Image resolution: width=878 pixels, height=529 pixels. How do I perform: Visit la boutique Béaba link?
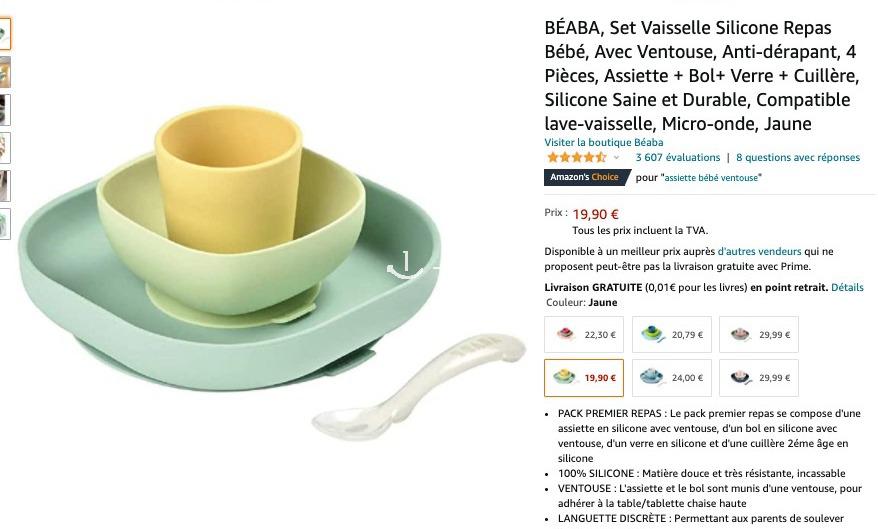coord(604,142)
